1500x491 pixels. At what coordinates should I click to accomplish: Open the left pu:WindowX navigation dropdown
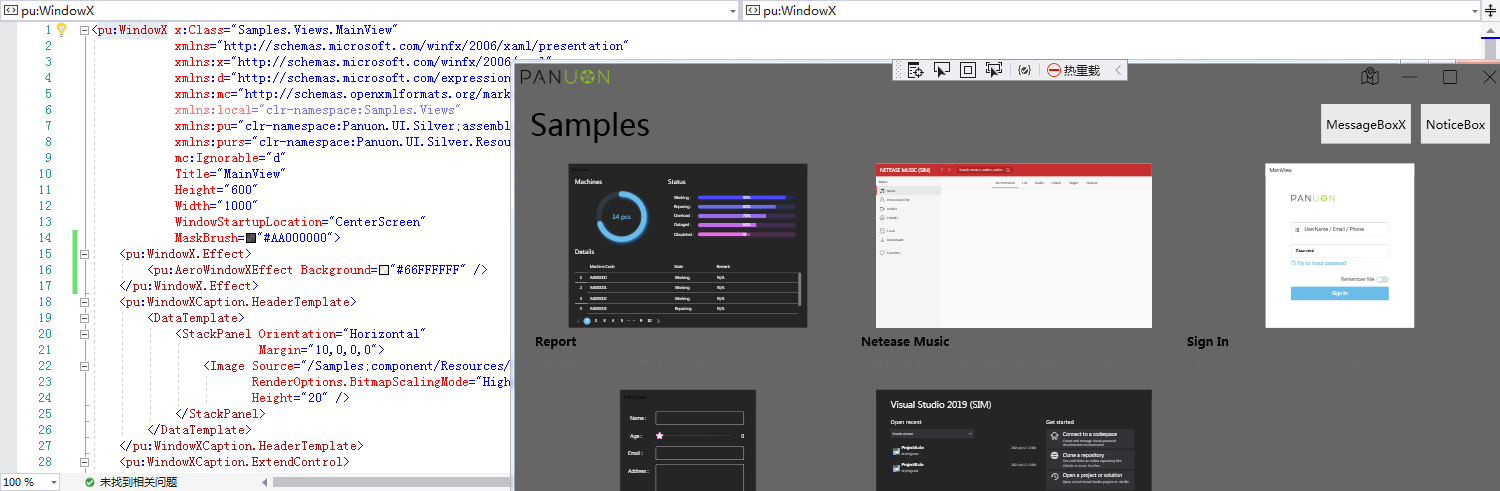point(731,11)
